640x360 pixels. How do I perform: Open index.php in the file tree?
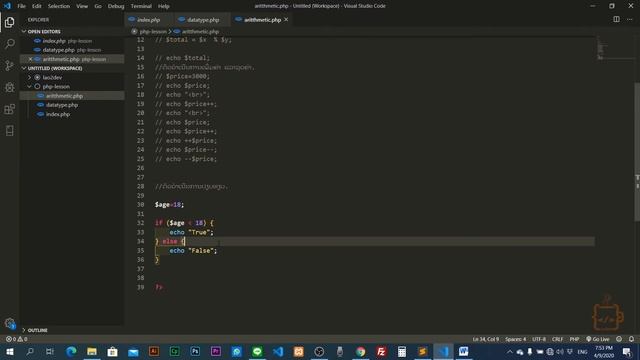tap(58, 114)
